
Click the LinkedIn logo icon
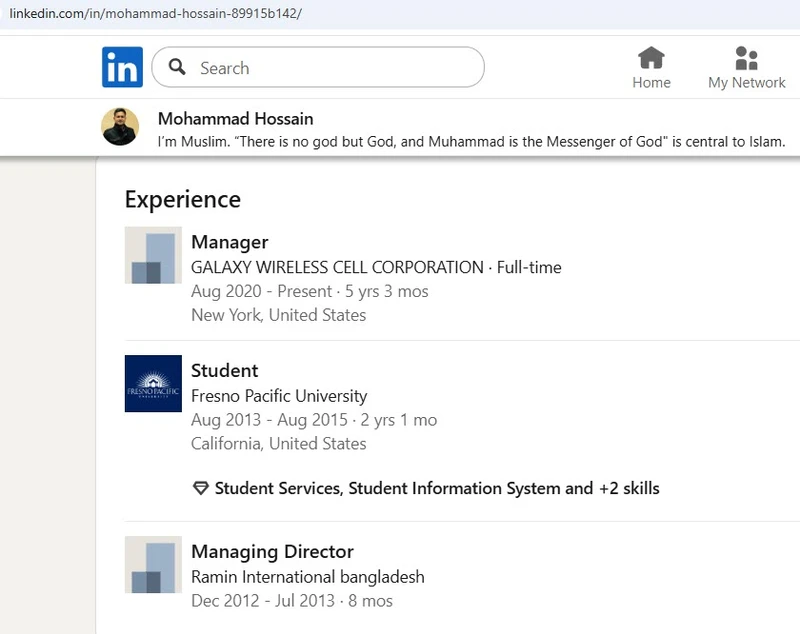point(122,67)
